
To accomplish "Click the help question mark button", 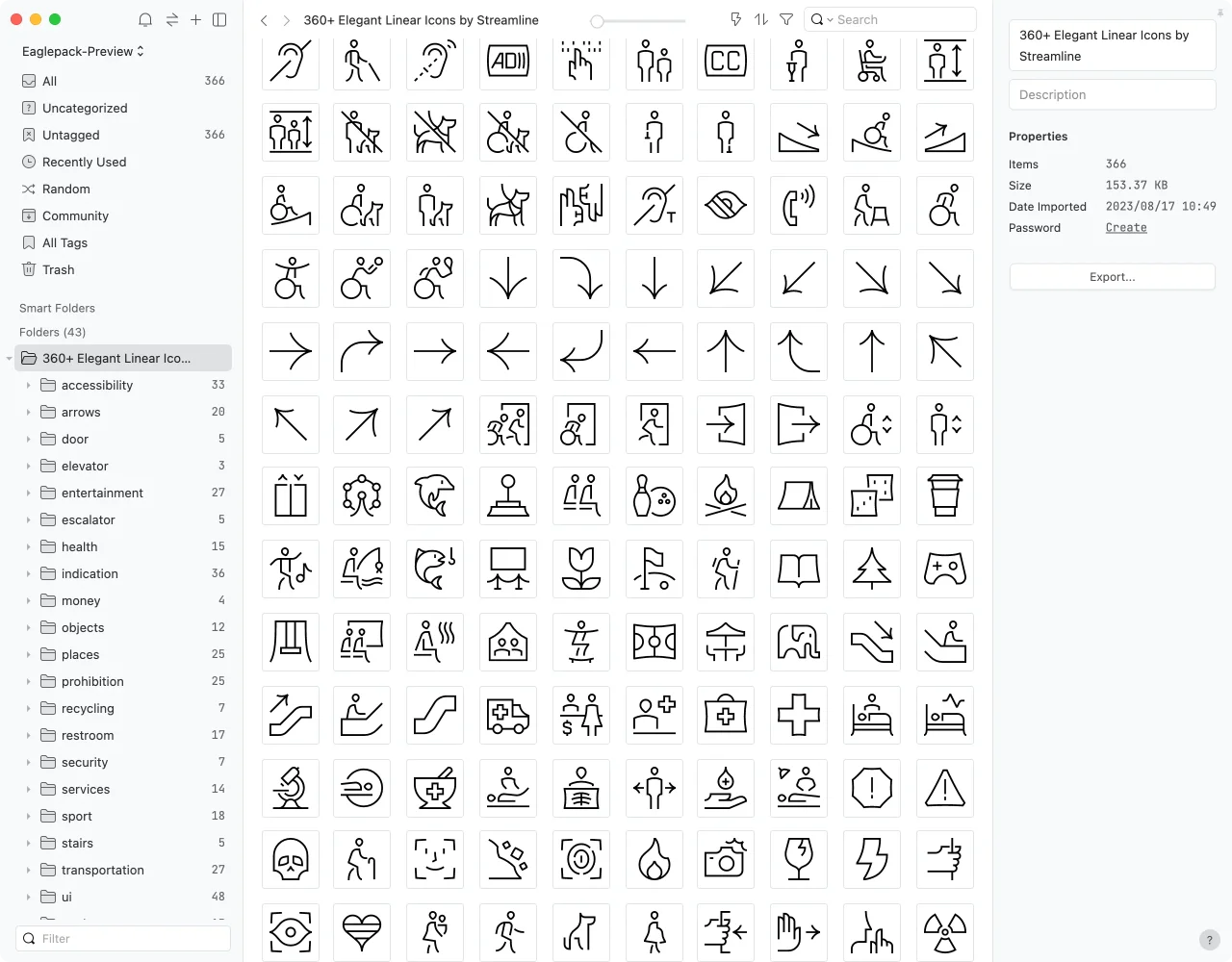I will coord(1210,940).
